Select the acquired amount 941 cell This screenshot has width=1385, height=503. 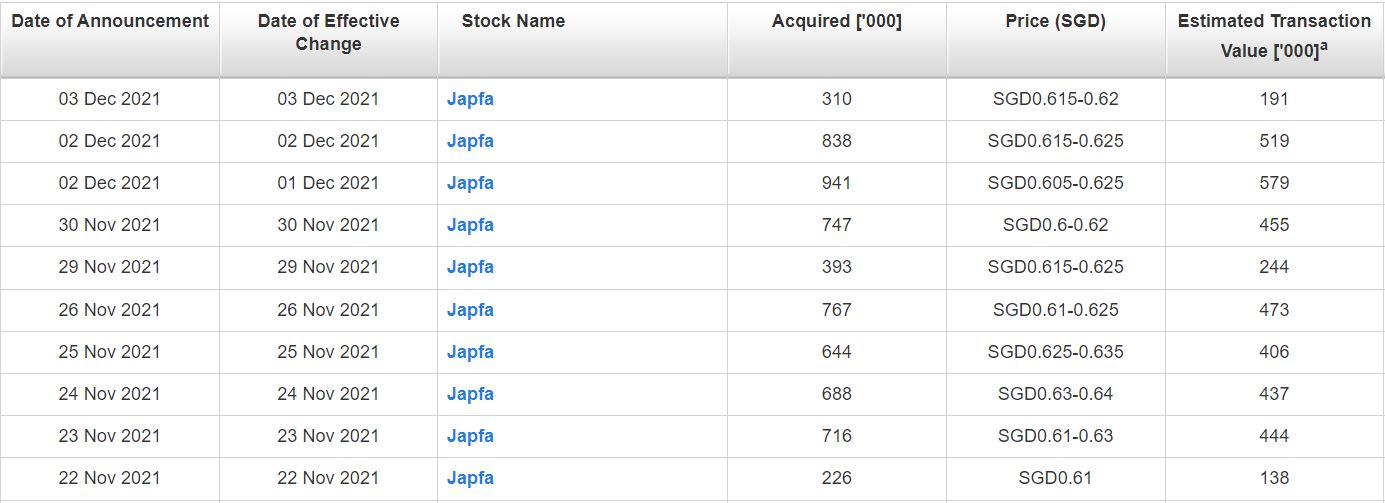tap(836, 183)
